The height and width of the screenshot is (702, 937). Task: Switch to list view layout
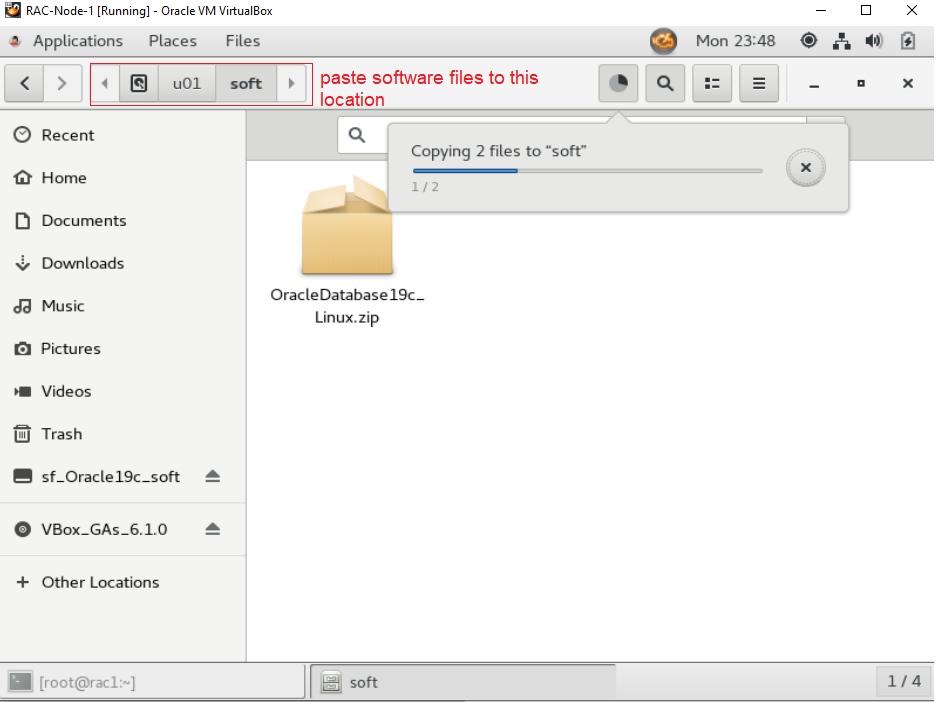pyautogui.click(x=712, y=83)
